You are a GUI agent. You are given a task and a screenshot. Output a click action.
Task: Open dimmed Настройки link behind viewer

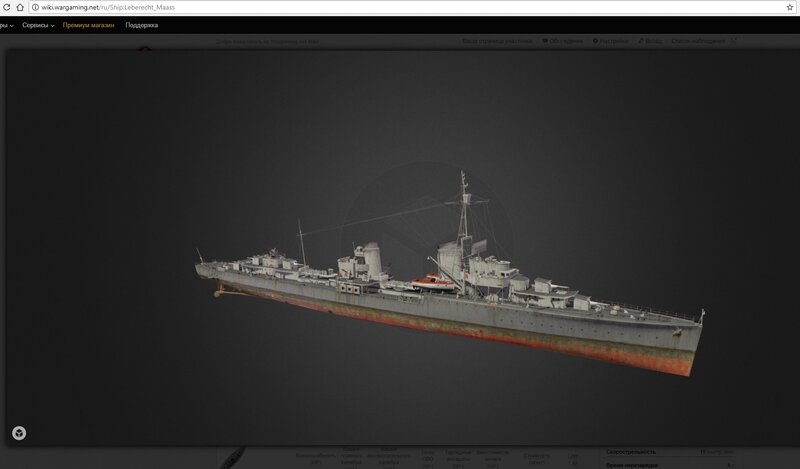click(x=610, y=41)
